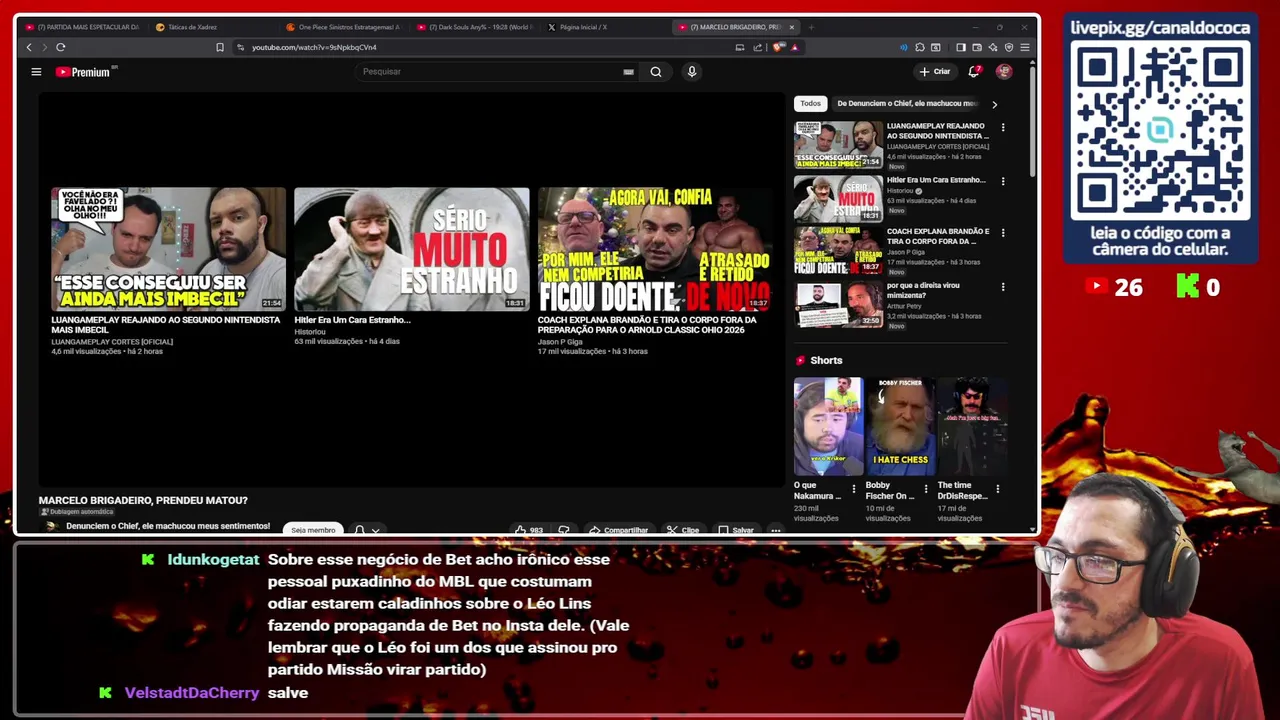Open options for Bobby Fischer short
This screenshot has width=1280, height=720.
click(925, 489)
